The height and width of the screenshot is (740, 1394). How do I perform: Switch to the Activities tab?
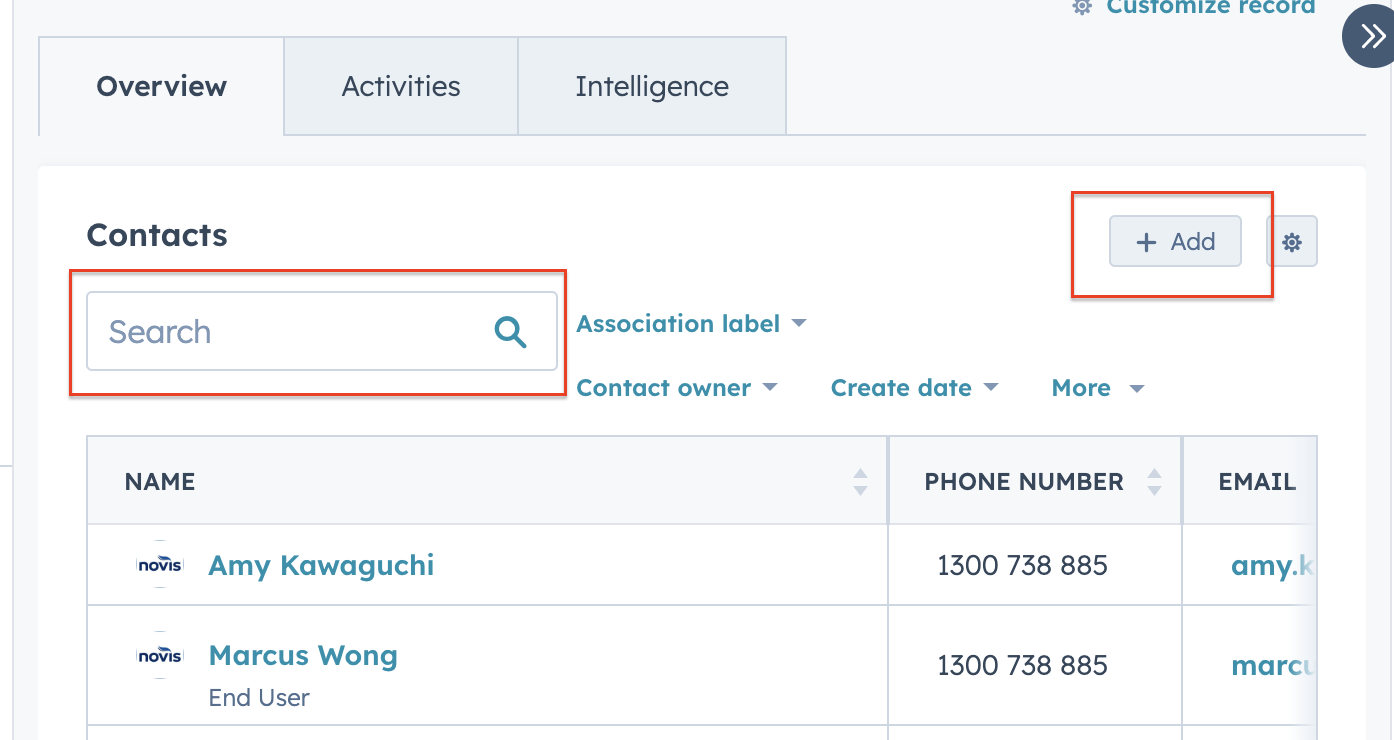[x=401, y=86]
